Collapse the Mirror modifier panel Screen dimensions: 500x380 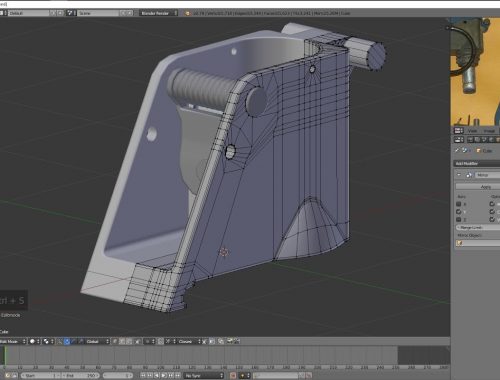click(459, 175)
